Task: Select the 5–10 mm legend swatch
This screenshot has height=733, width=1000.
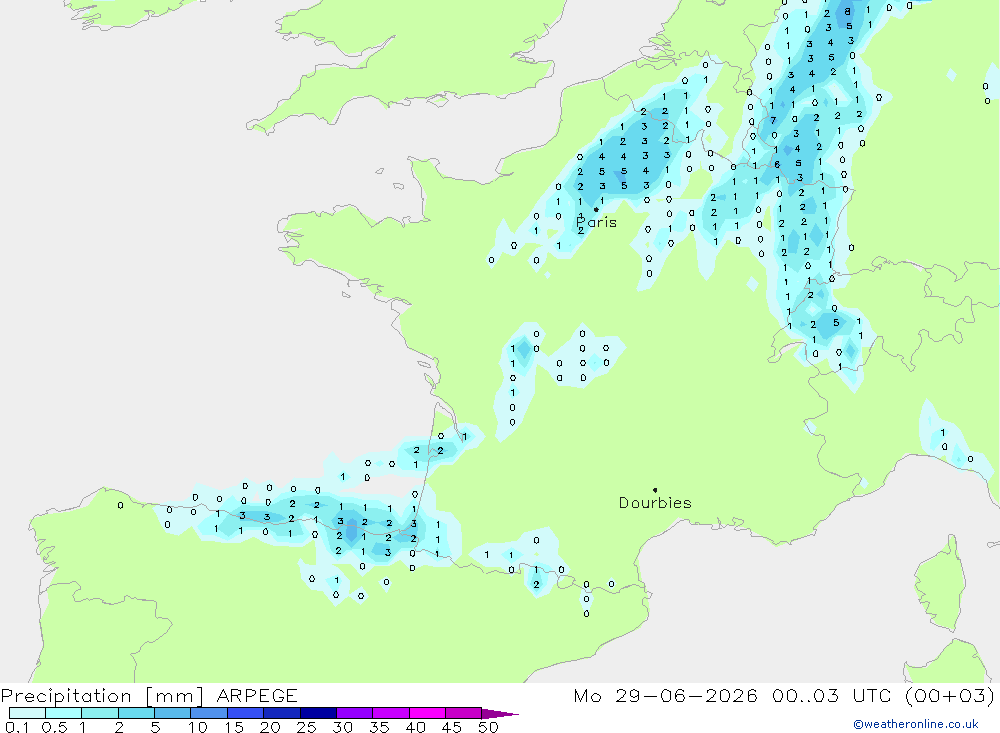Action: (x=172, y=713)
